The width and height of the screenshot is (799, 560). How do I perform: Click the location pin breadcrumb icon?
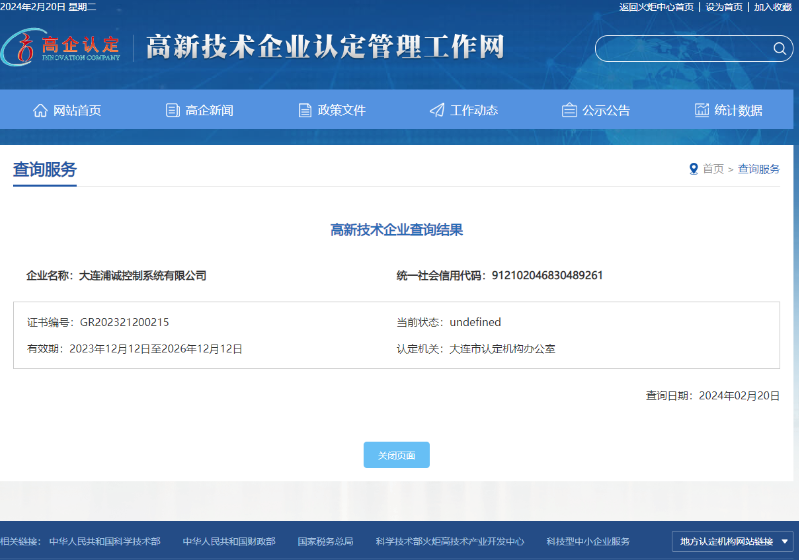point(694,169)
